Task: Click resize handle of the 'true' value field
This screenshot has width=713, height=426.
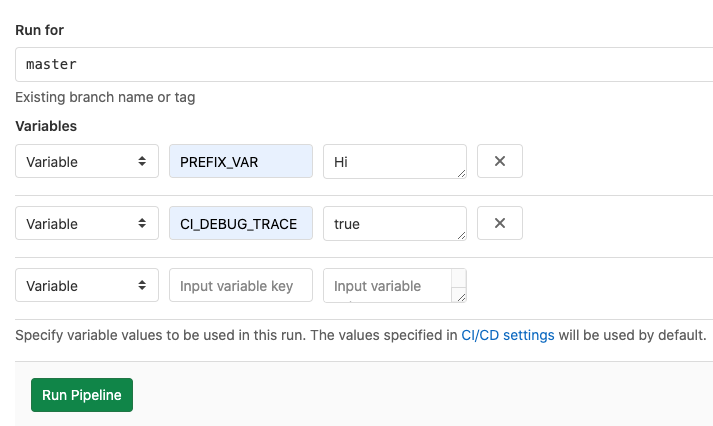Action: click(x=461, y=236)
